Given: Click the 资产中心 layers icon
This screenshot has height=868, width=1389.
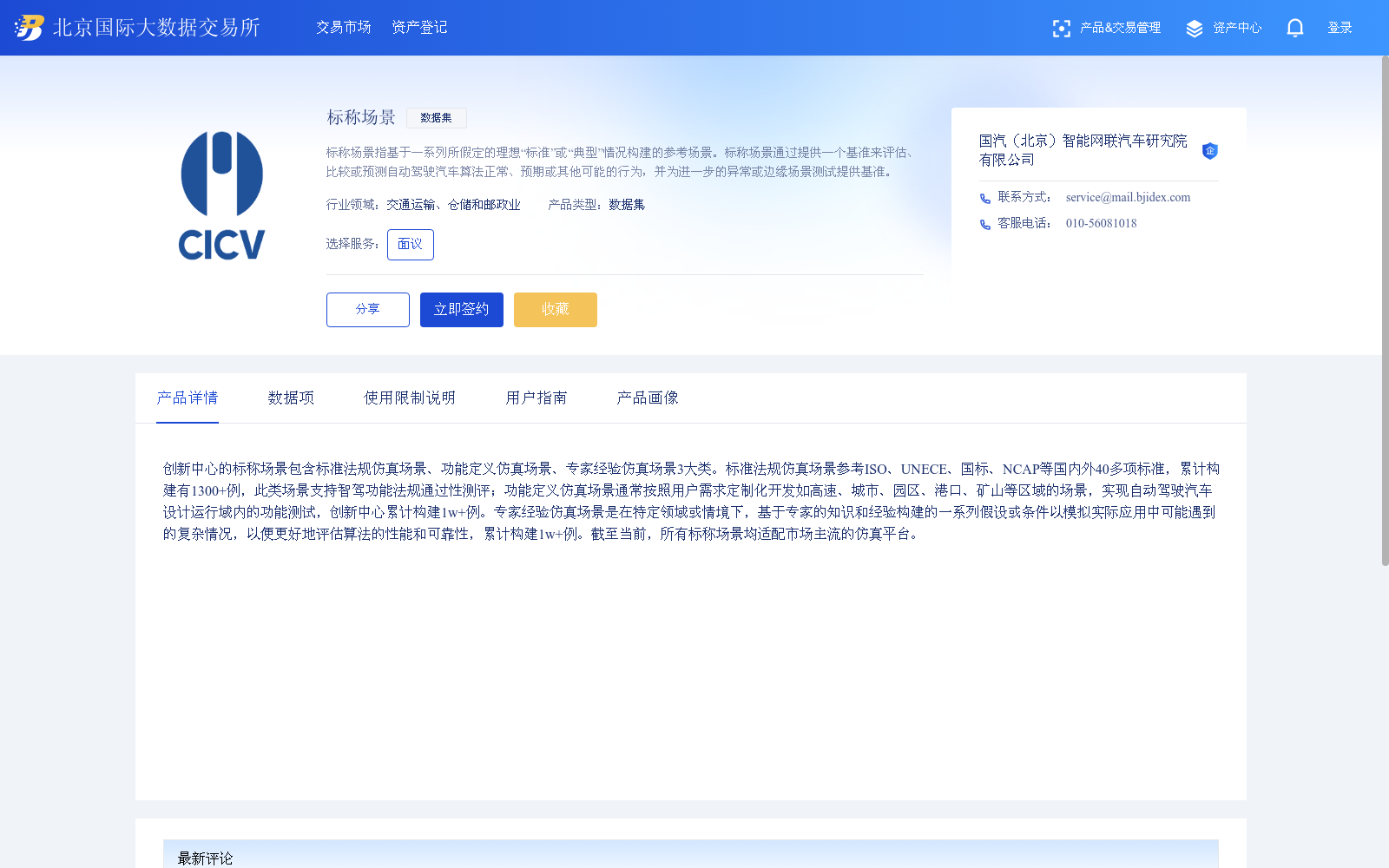Looking at the screenshot, I should click(x=1195, y=29).
